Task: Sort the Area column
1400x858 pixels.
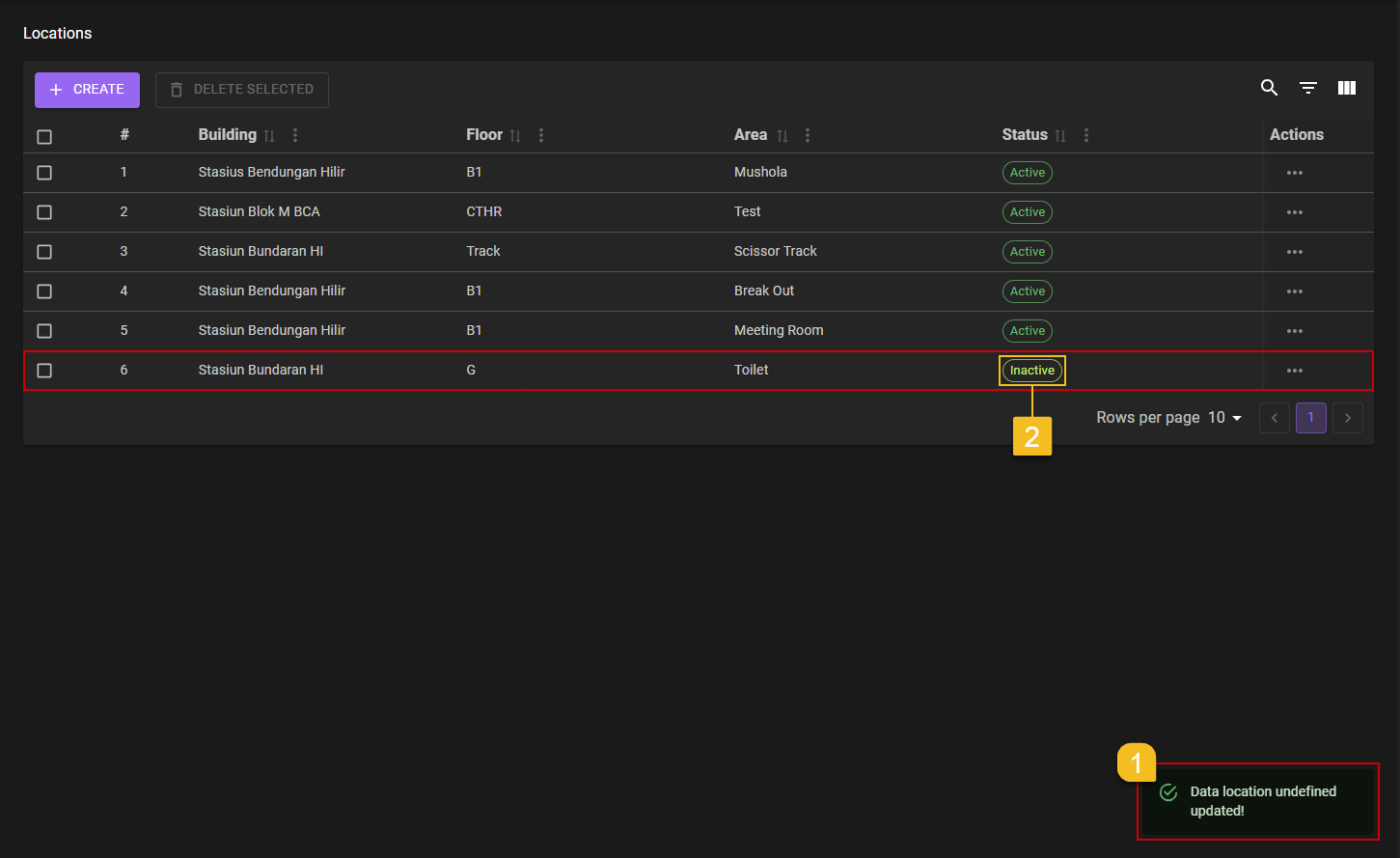Action: [x=782, y=135]
